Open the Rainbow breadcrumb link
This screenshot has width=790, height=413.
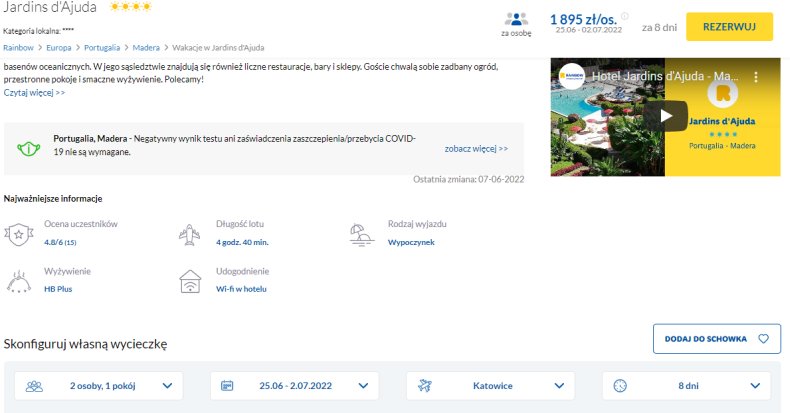click(18, 48)
